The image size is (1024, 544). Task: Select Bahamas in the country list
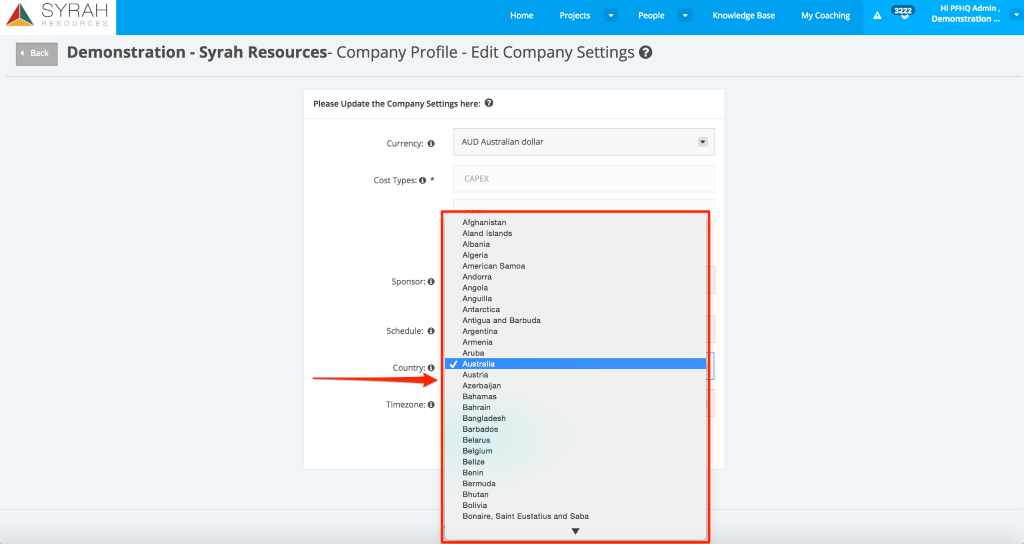(x=575, y=396)
